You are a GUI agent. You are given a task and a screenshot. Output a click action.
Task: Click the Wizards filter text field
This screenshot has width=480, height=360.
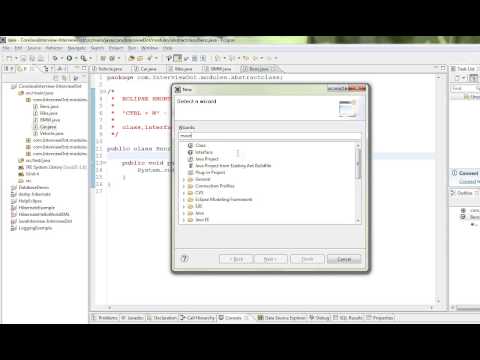[270, 136]
